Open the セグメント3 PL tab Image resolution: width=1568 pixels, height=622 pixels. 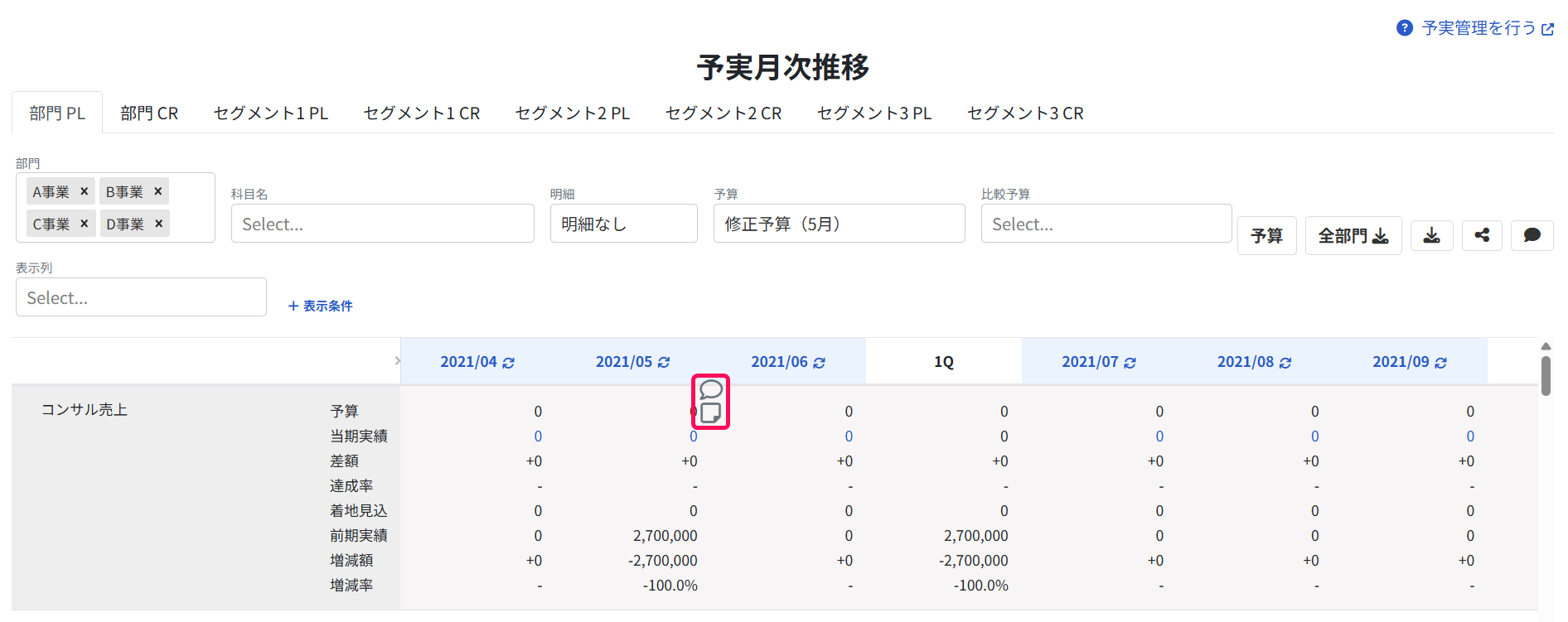[874, 113]
